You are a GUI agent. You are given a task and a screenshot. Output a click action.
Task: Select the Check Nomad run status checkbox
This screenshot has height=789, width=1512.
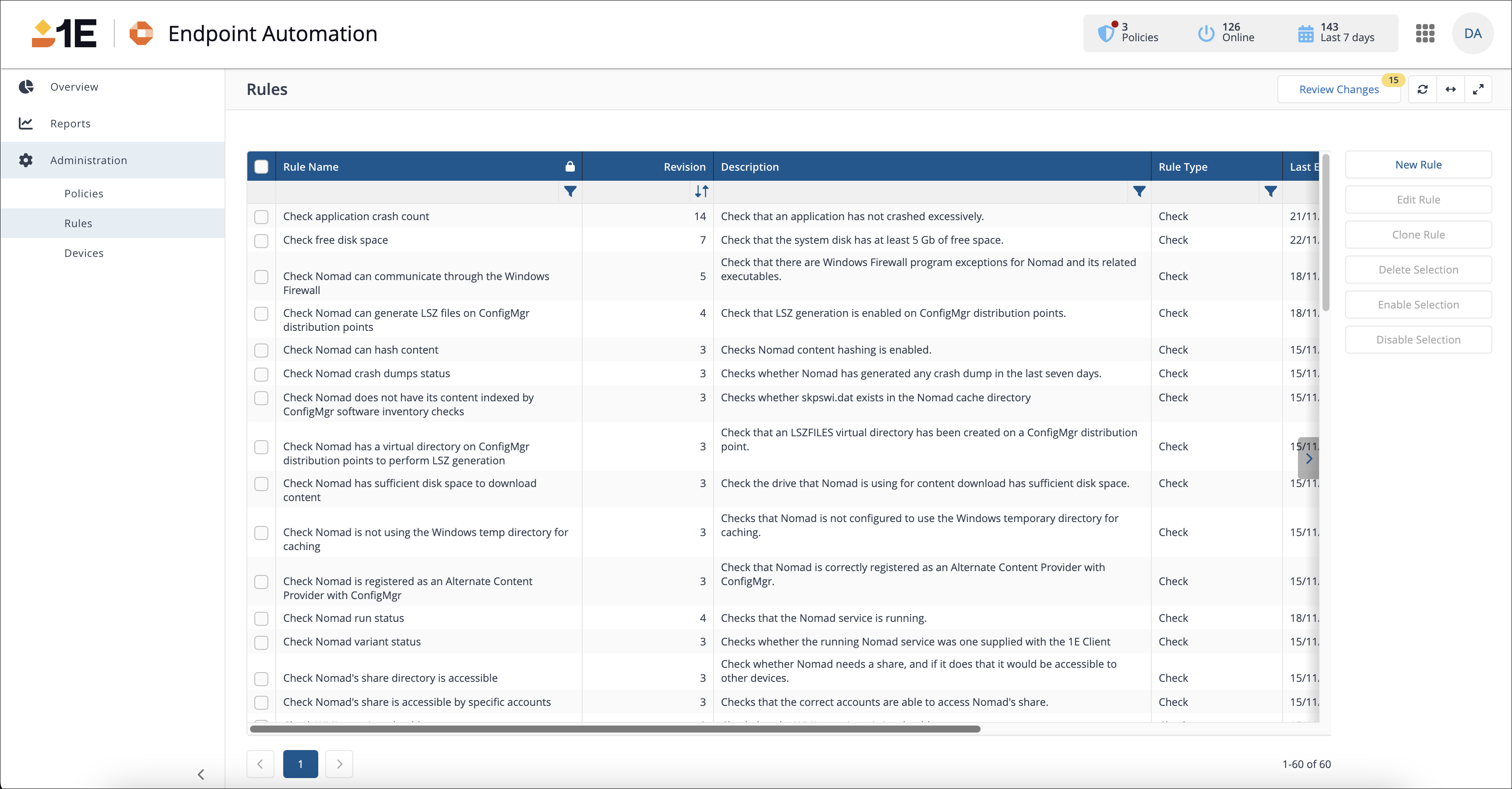tap(261, 618)
